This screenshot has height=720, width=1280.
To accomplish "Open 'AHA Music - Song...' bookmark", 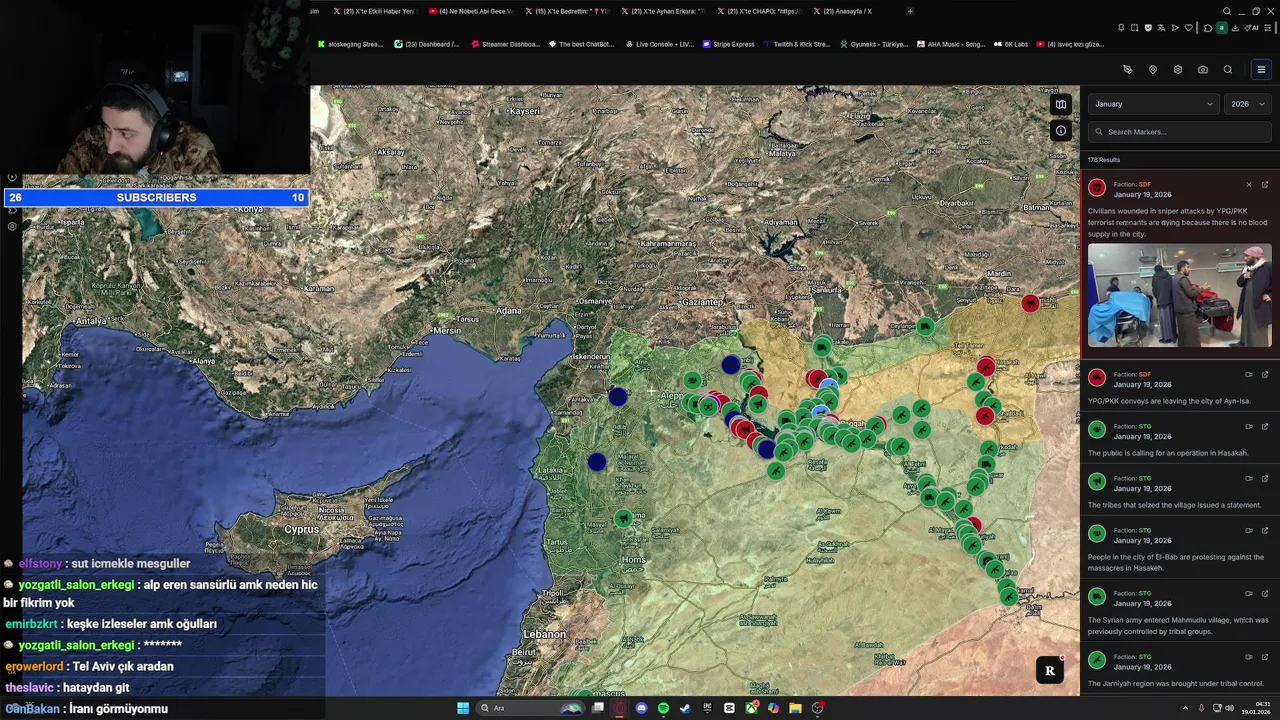I will click(950, 44).
